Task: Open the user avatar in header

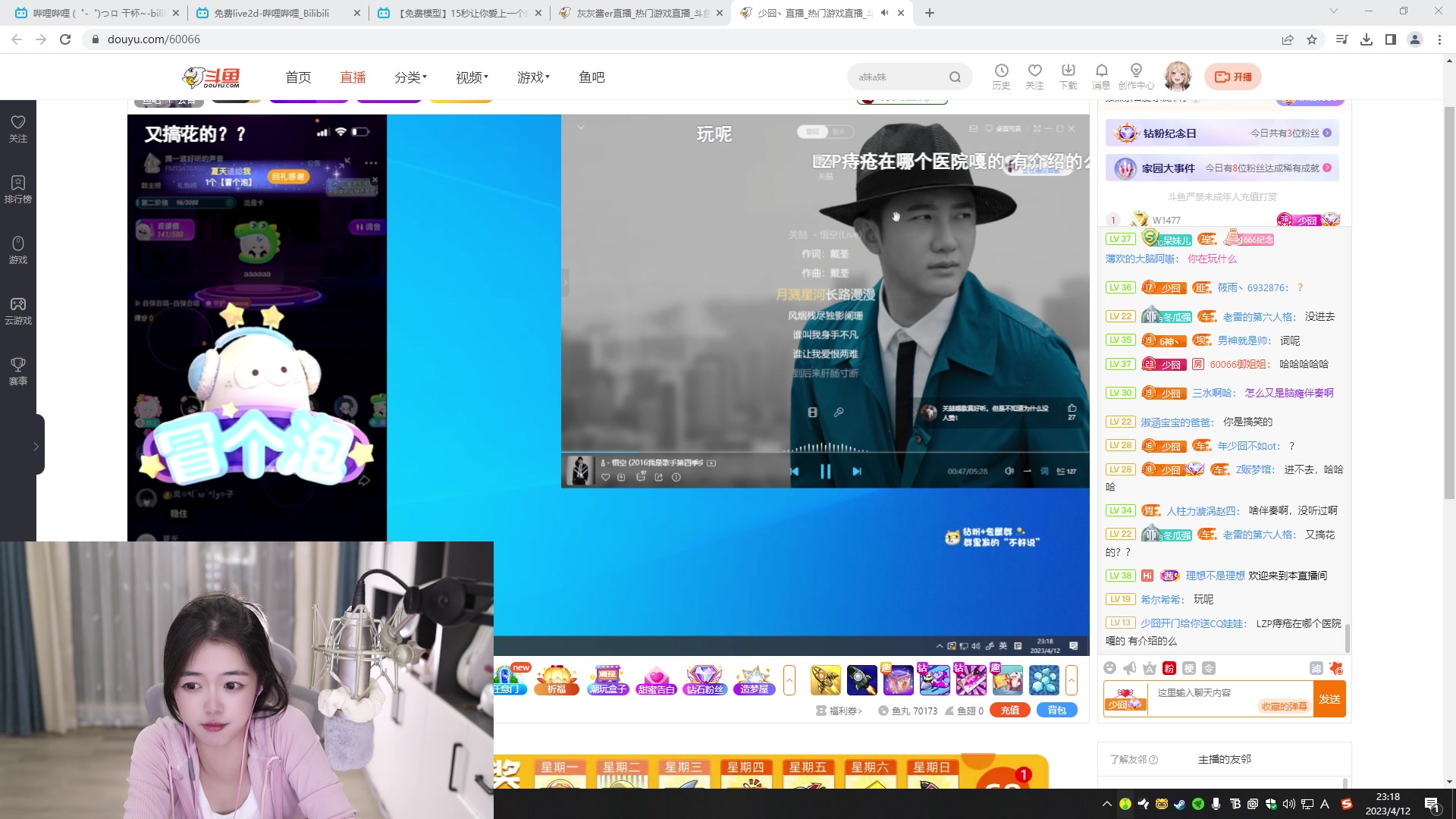Action: point(1178,77)
